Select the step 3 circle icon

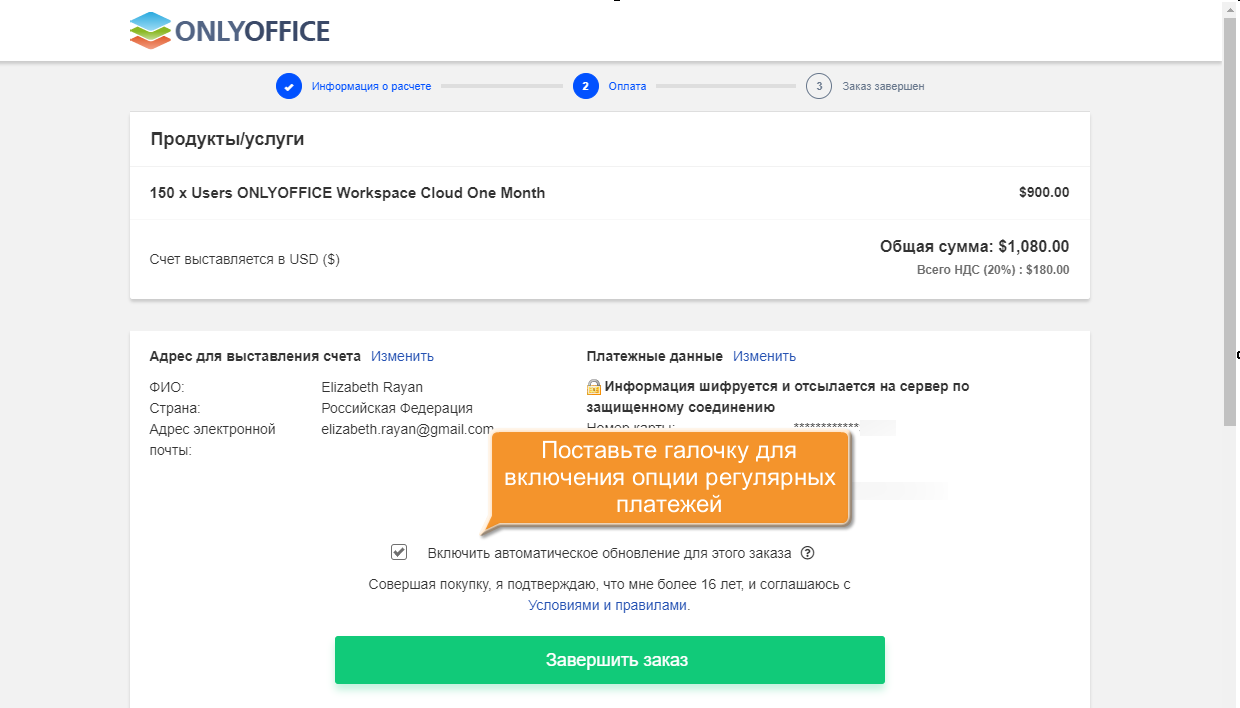819,86
